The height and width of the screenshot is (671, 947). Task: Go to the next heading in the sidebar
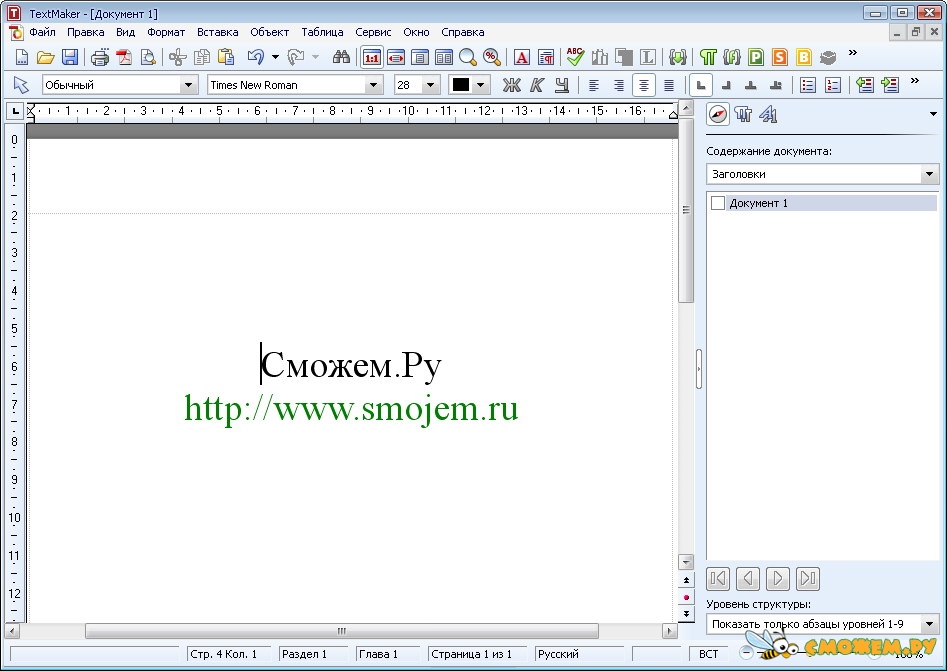tap(777, 579)
